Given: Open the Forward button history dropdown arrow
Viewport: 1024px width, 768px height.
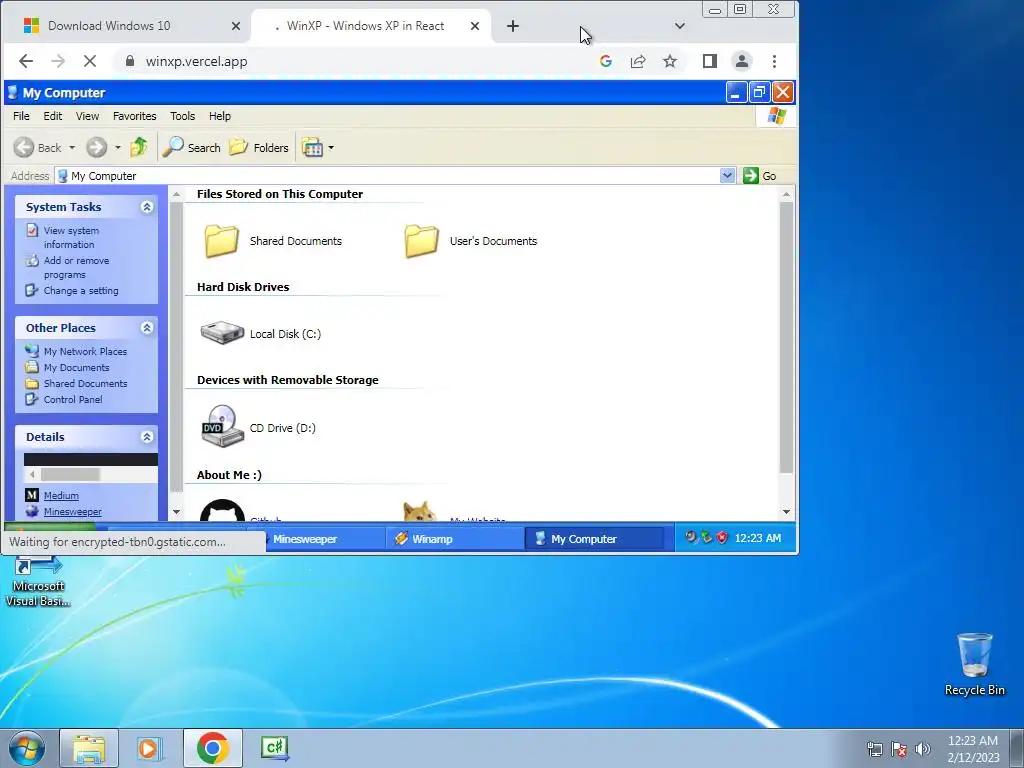Looking at the screenshot, I should tap(118, 148).
